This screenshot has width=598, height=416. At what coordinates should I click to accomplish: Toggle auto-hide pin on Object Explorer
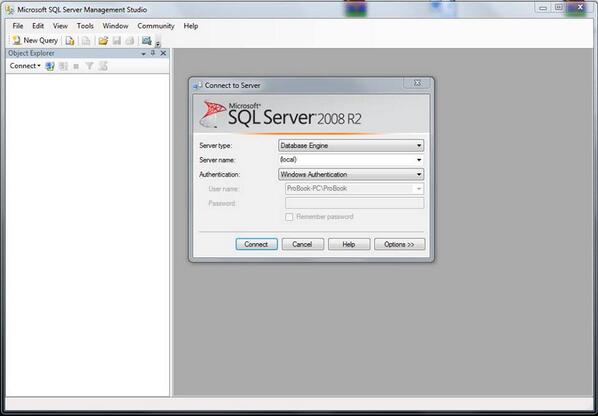tap(153, 53)
